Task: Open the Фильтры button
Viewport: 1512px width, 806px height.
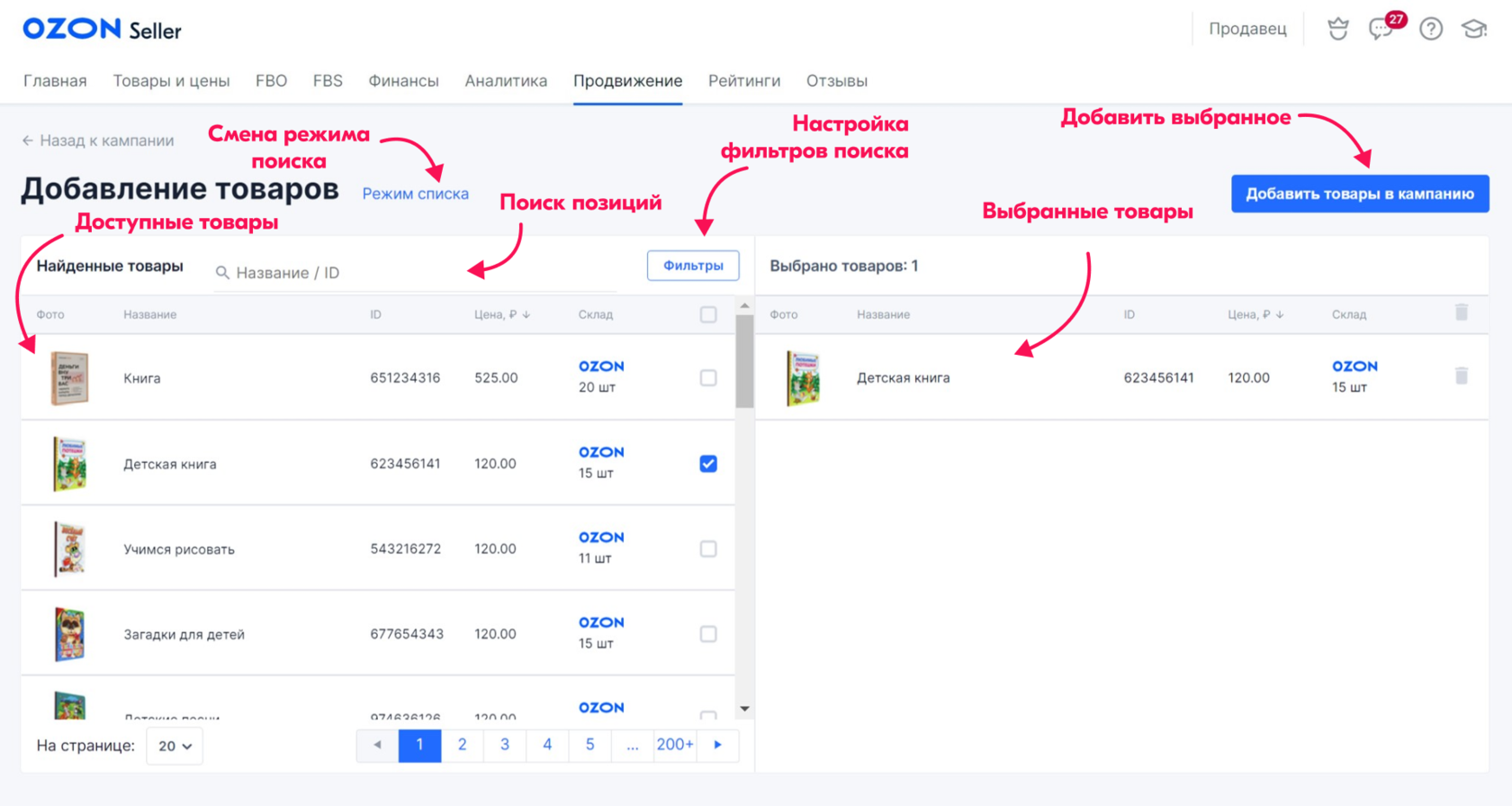Action: click(x=693, y=266)
